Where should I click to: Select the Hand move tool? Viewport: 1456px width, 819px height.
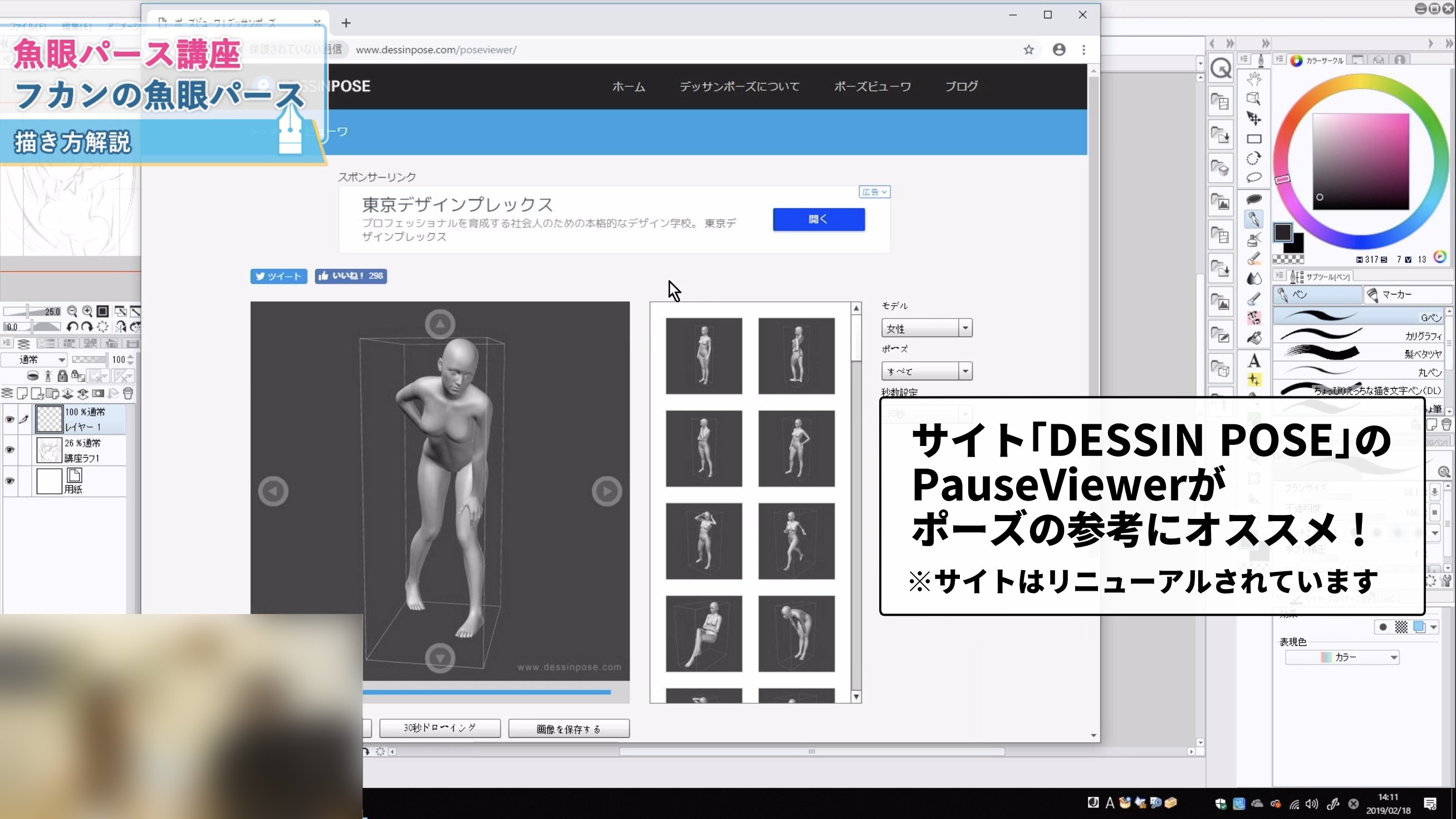click(x=1254, y=79)
